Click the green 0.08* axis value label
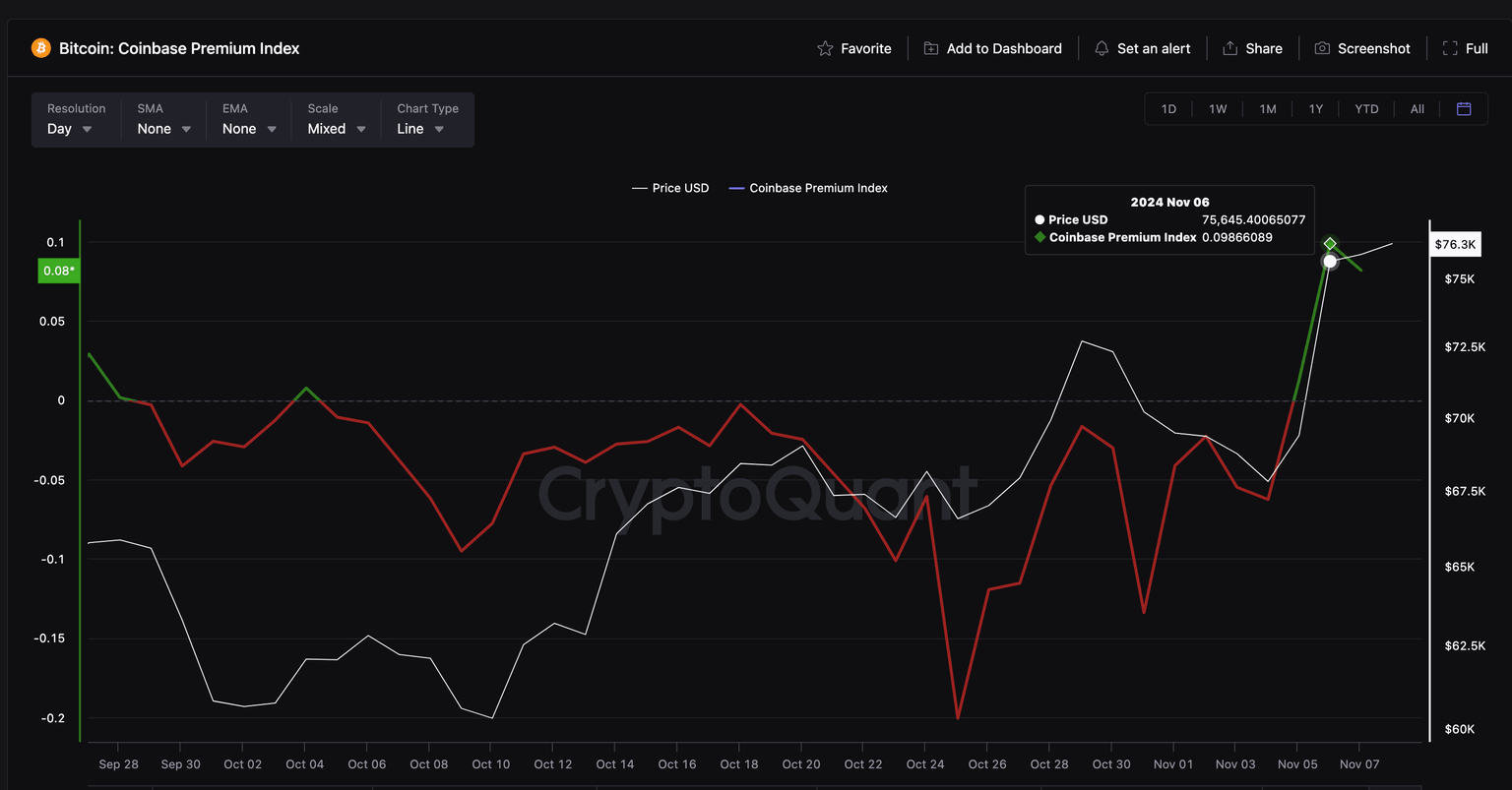This screenshot has width=1512, height=790. [x=58, y=271]
